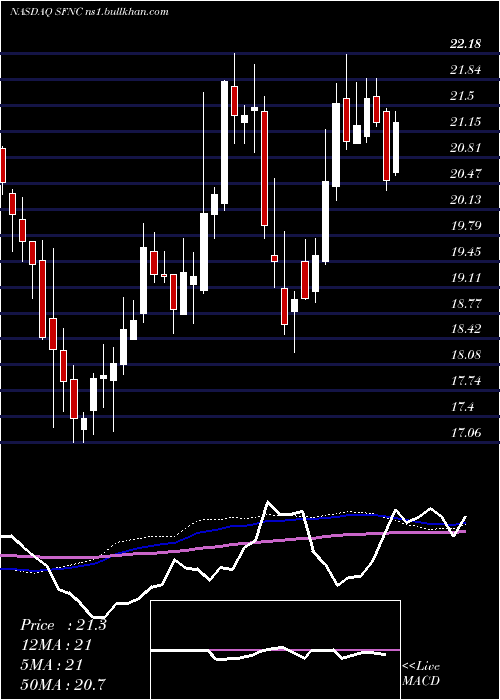Click the 18.77 price axis label
Image resolution: width=500 pixels, height=700 pixels.
click(466, 304)
